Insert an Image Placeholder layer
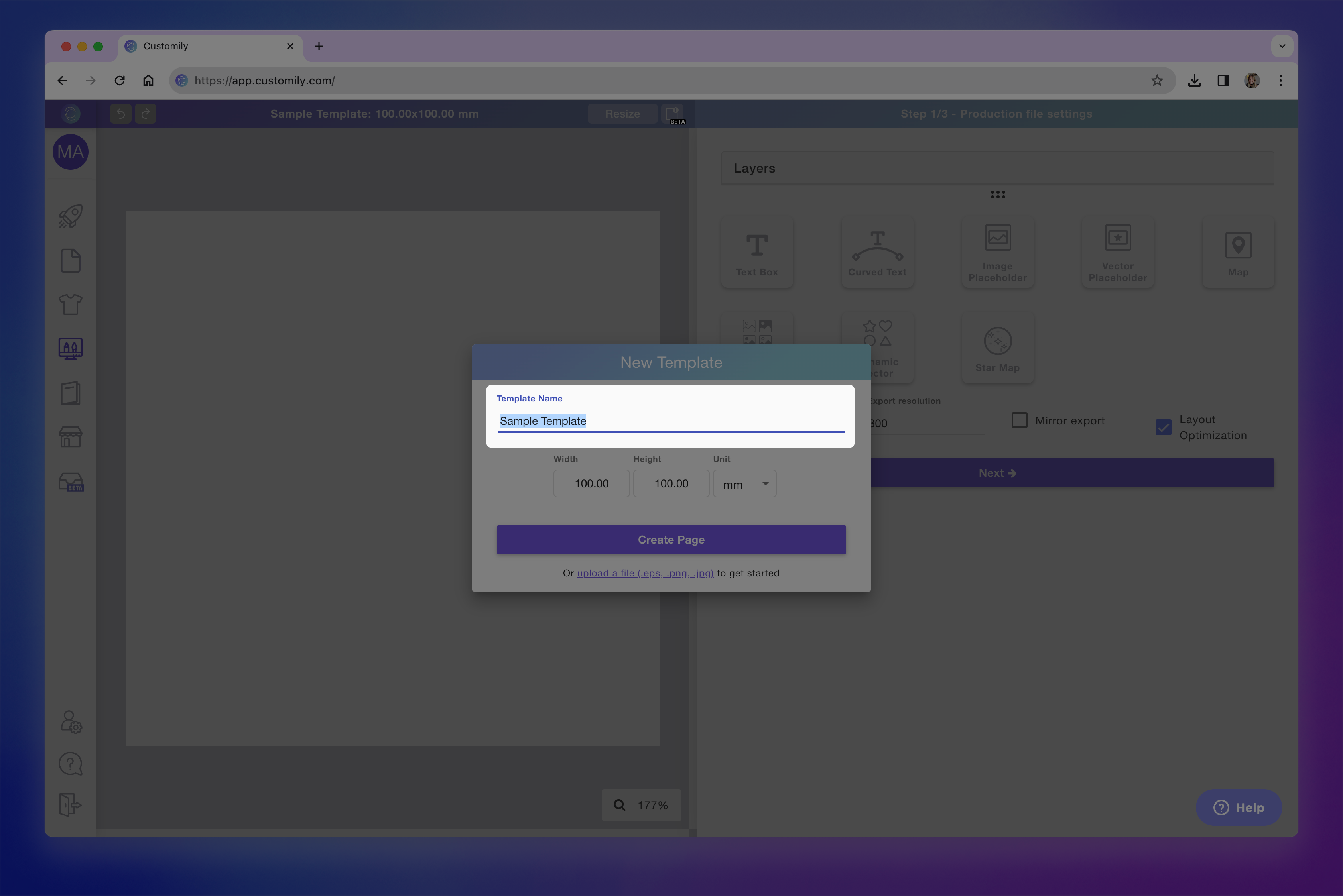Image resolution: width=1343 pixels, height=896 pixels. (x=997, y=253)
